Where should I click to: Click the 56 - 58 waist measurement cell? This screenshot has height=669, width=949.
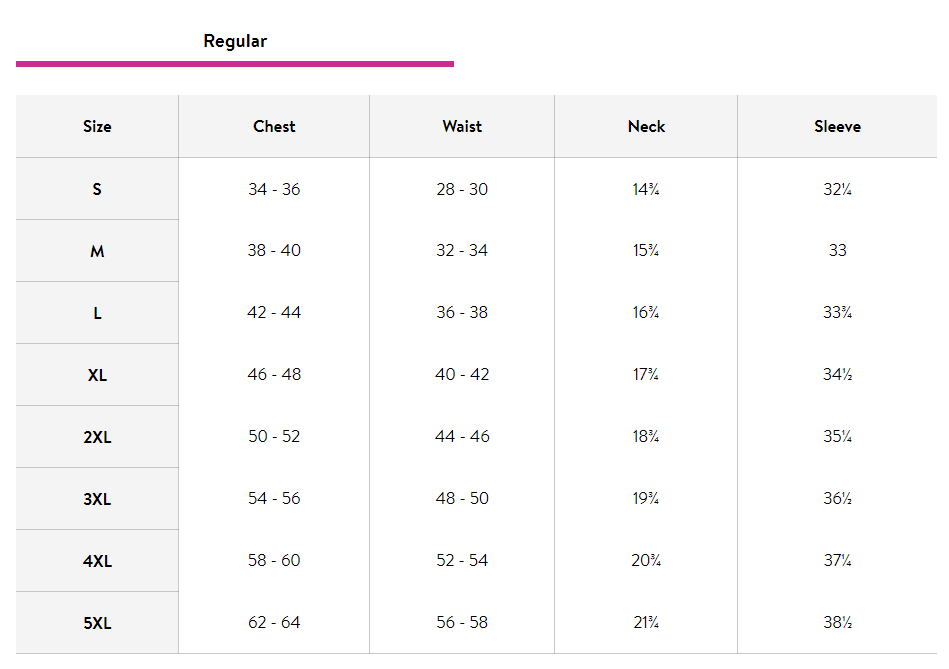pyautogui.click(x=462, y=622)
